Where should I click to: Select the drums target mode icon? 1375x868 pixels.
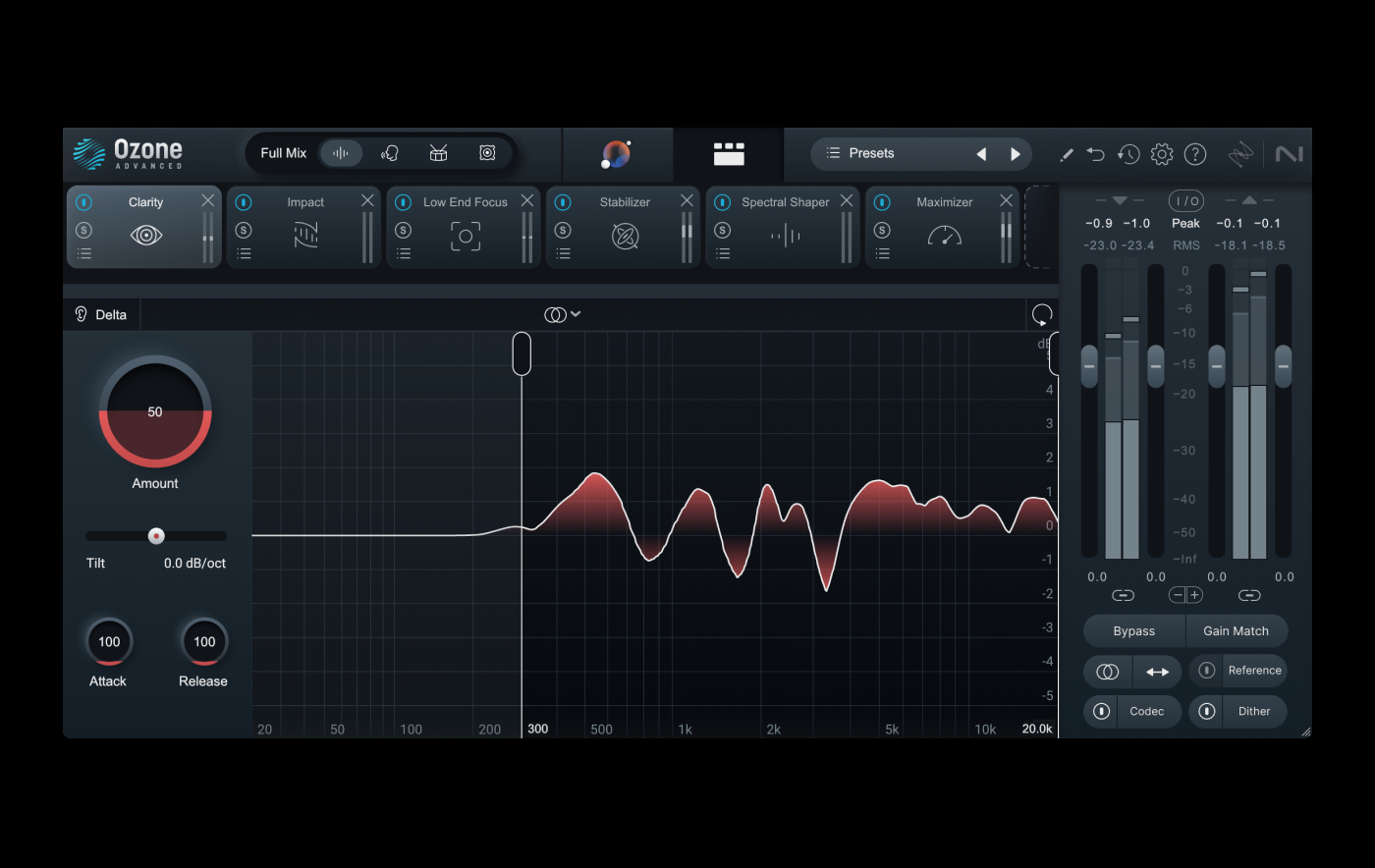click(x=438, y=153)
